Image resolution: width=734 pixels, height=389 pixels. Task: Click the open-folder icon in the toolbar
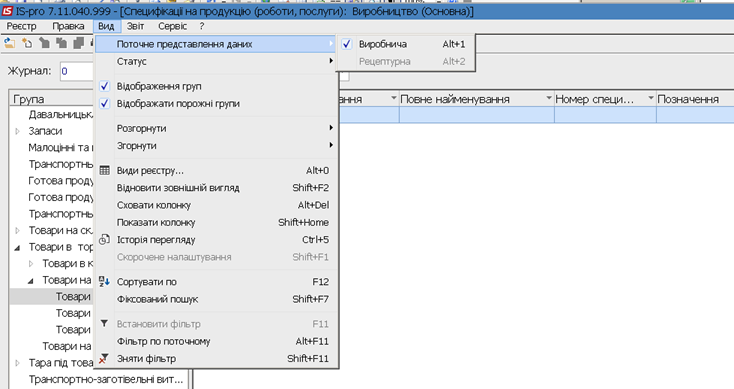click(x=9, y=44)
